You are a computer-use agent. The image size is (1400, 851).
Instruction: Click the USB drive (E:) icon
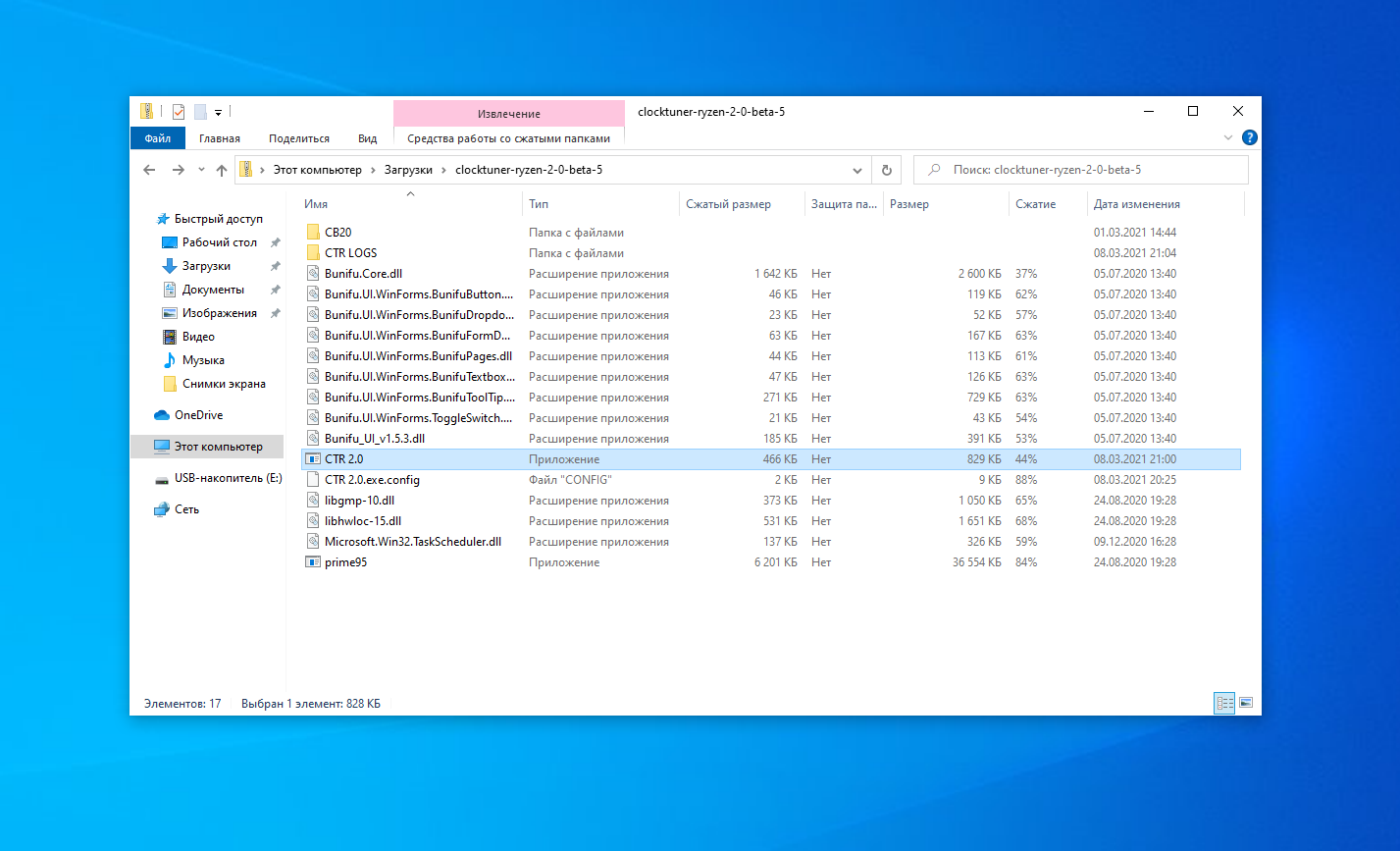pyautogui.click(x=162, y=479)
